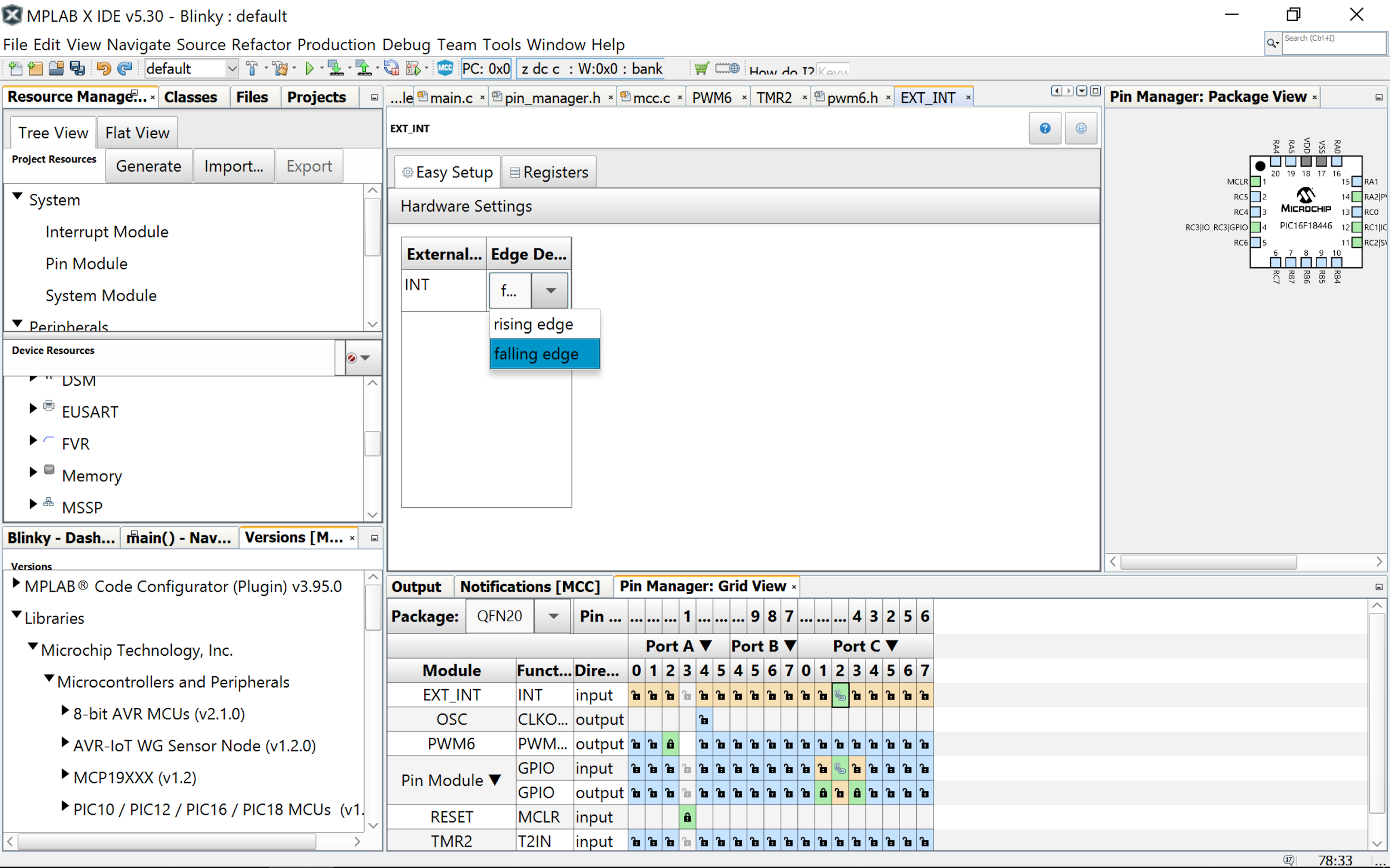
Task: Expand the EUSART device resource
Action: [x=33, y=408]
